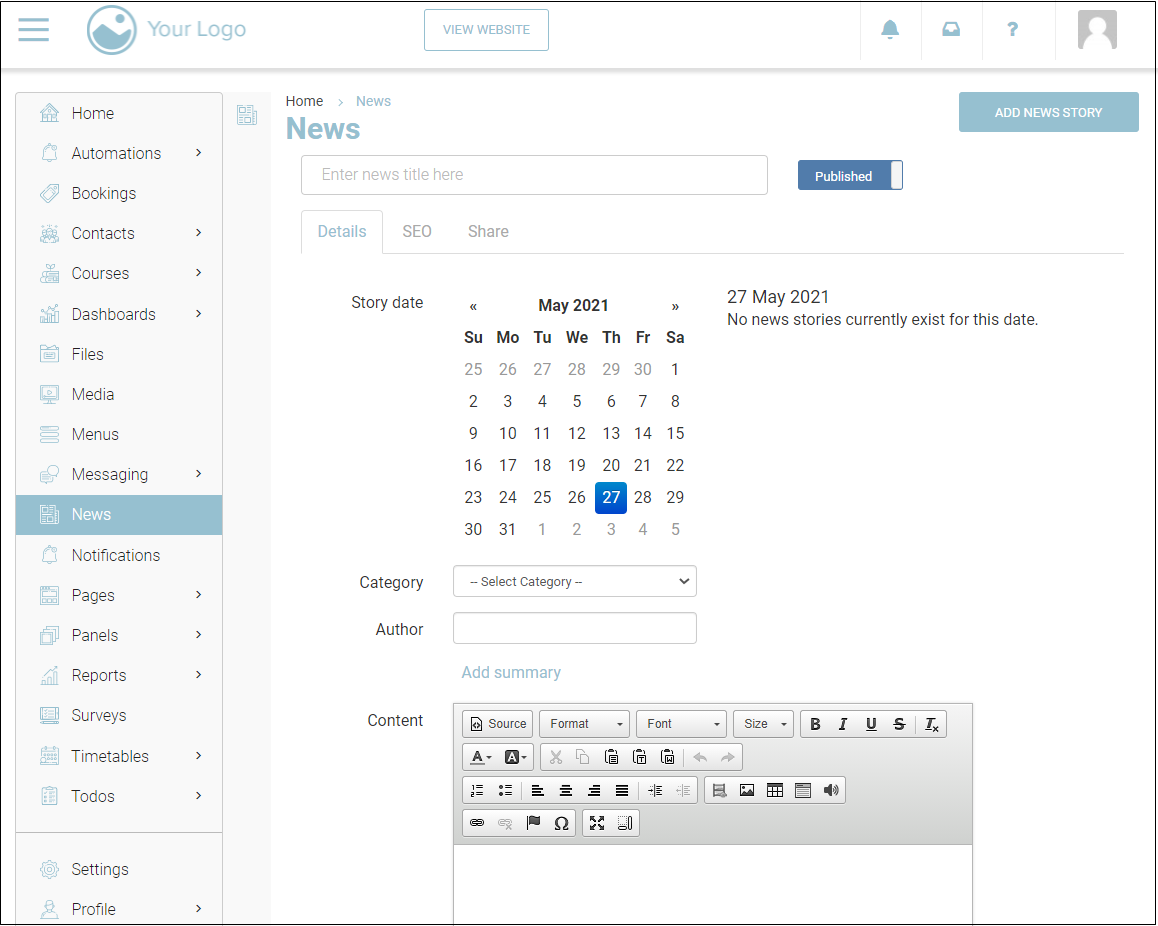Click the Bold formatting icon
Viewport: 1158px width, 926px height.
815,724
